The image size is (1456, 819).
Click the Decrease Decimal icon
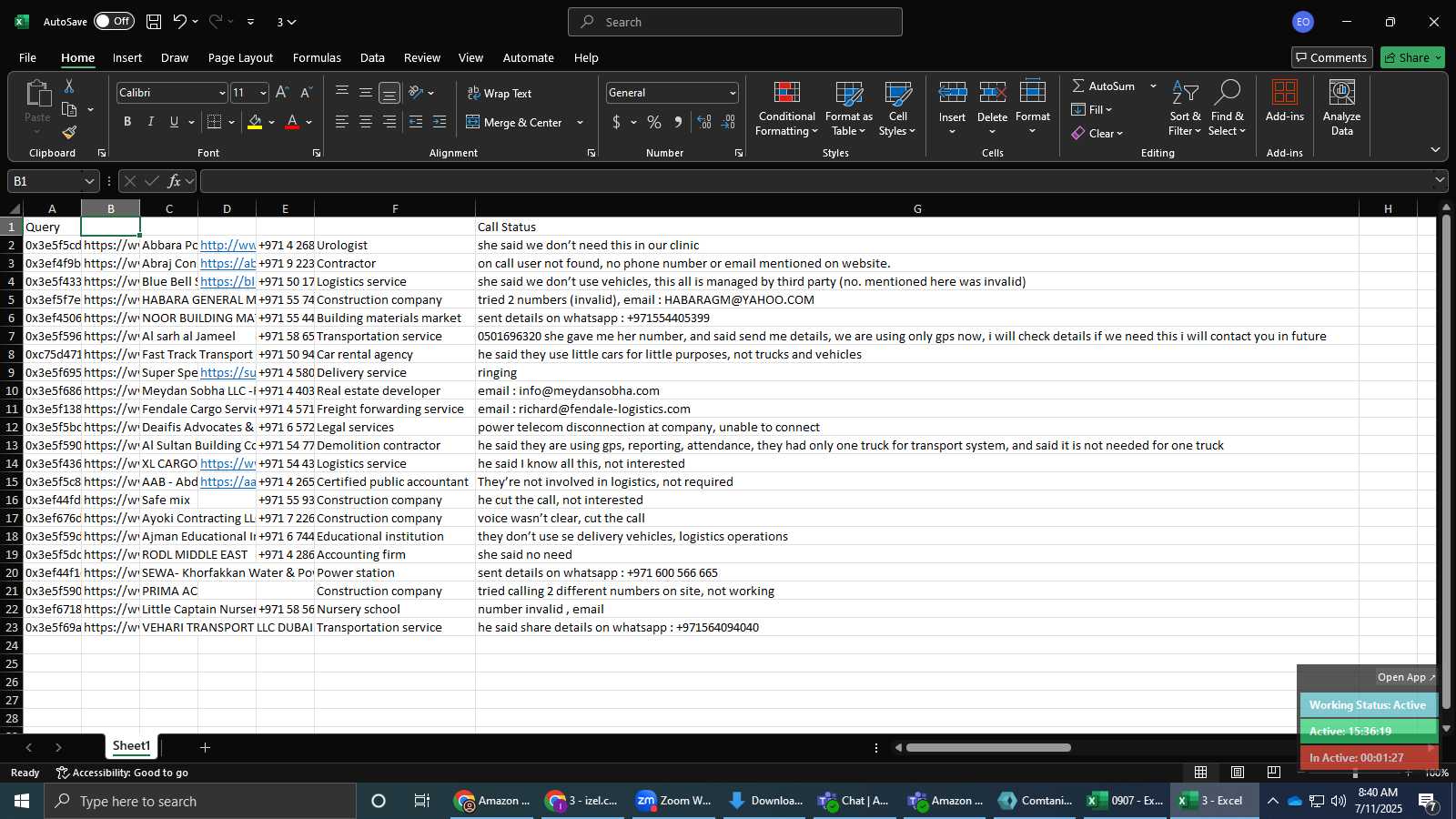click(x=728, y=122)
